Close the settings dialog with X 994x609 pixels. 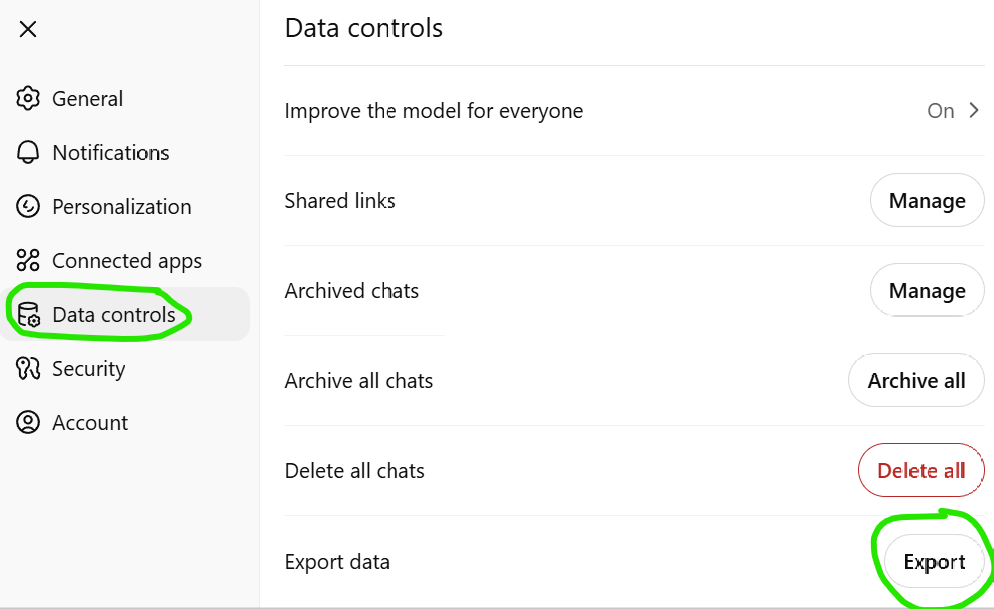pyautogui.click(x=28, y=29)
